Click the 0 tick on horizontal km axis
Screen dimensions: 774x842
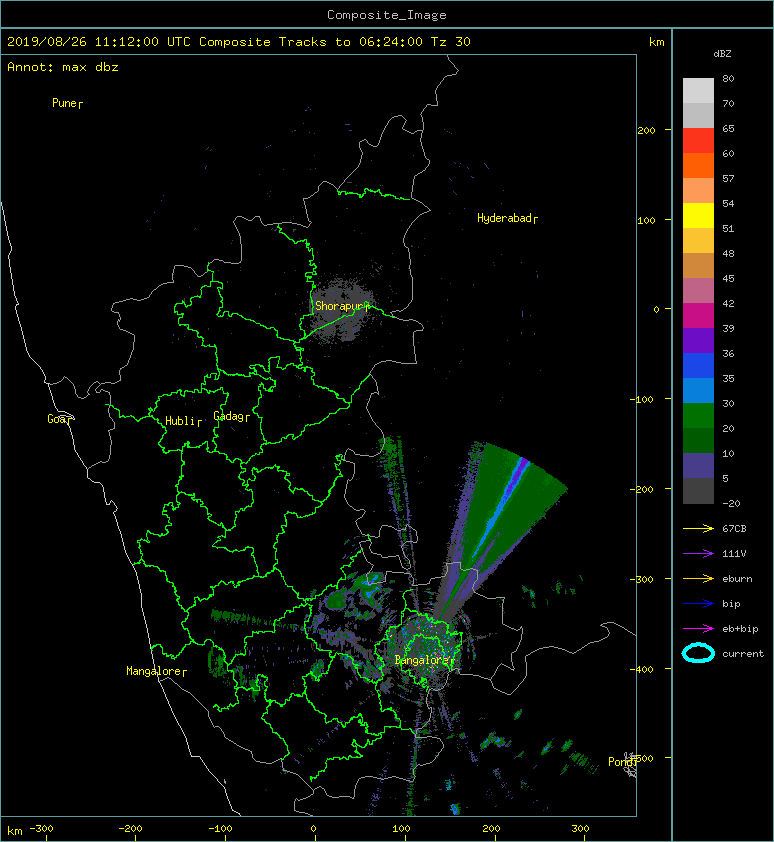click(314, 829)
